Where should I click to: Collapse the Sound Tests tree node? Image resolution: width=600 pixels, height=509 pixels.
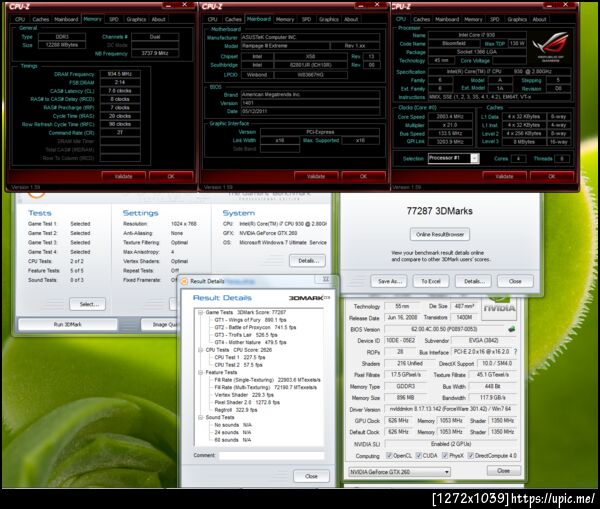pos(200,417)
